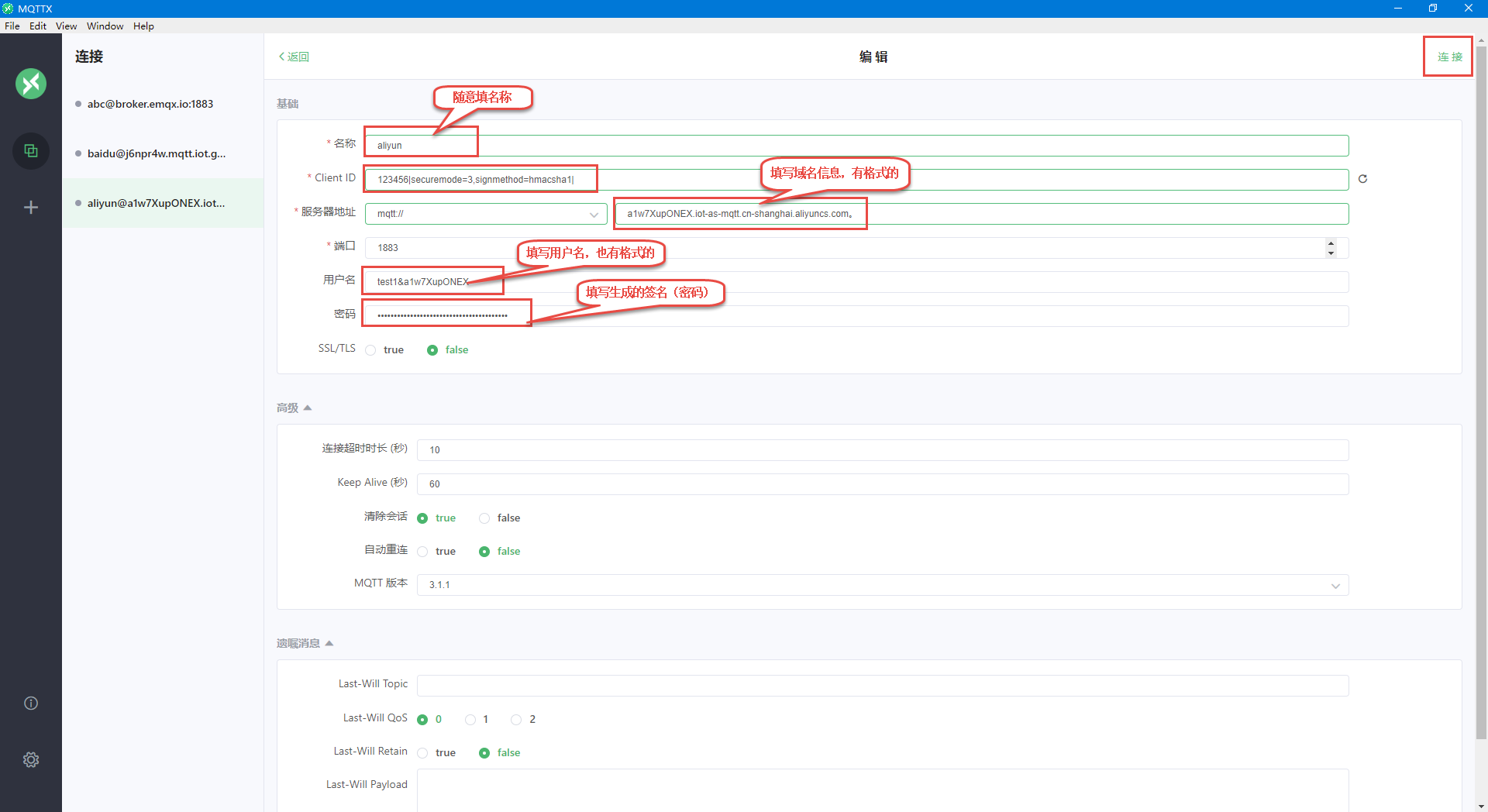Select Last-Will QoS 0
This screenshot has width=1488, height=812.
click(429, 720)
